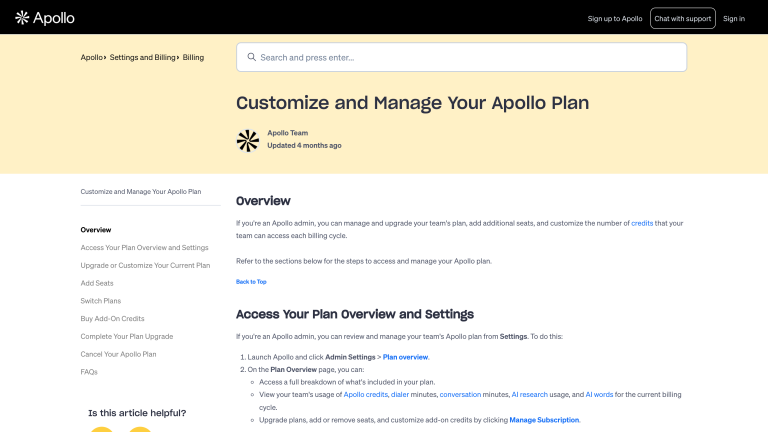Open AI research link
This screenshot has width=768, height=432.
click(x=529, y=394)
